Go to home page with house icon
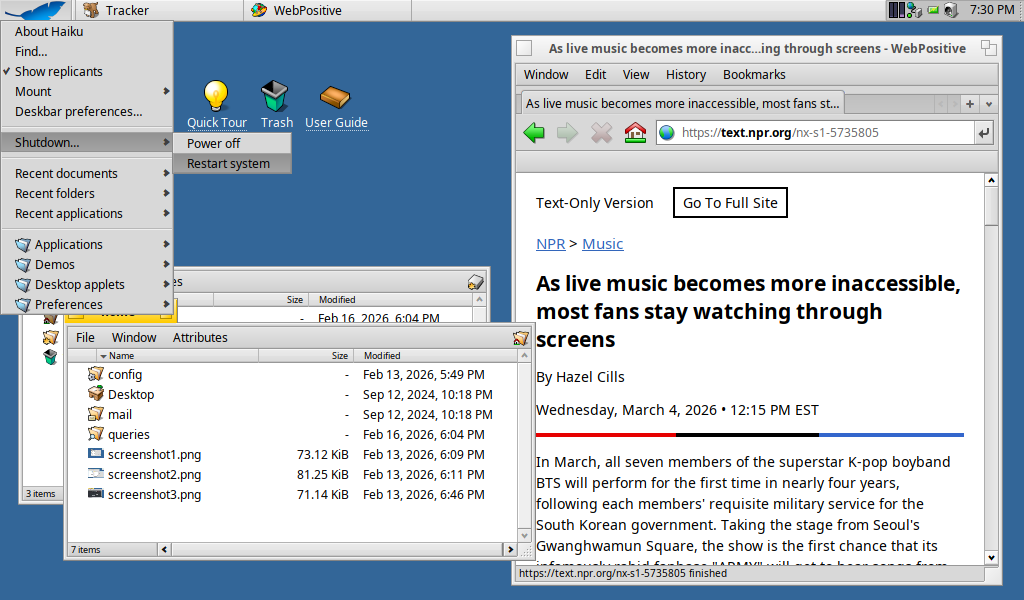This screenshot has height=600, width=1024. pyautogui.click(x=635, y=133)
